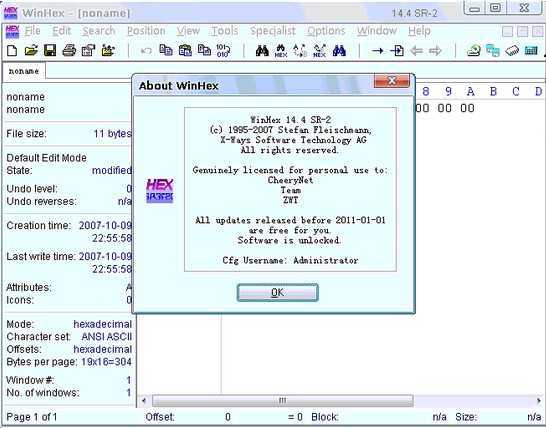The image size is (546, 428).
Task: Click the New file toolbar icon
Action: point(12,50)
